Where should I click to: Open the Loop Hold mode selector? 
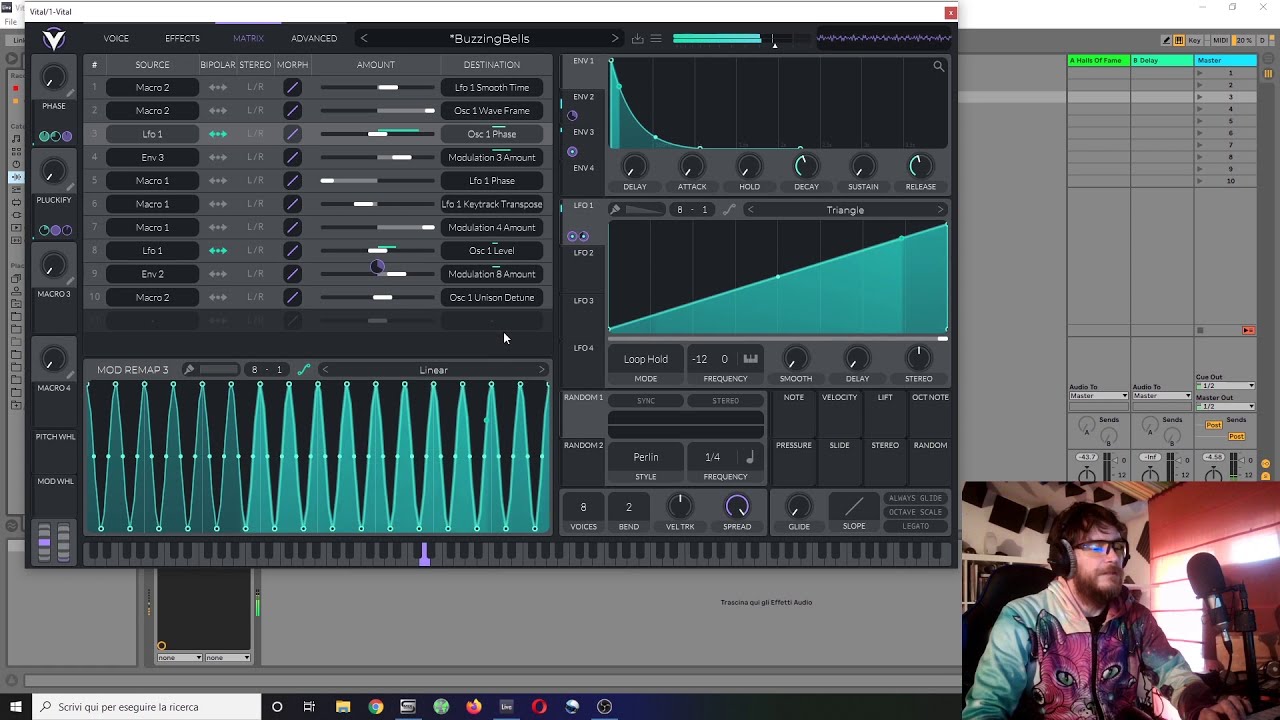646,359
